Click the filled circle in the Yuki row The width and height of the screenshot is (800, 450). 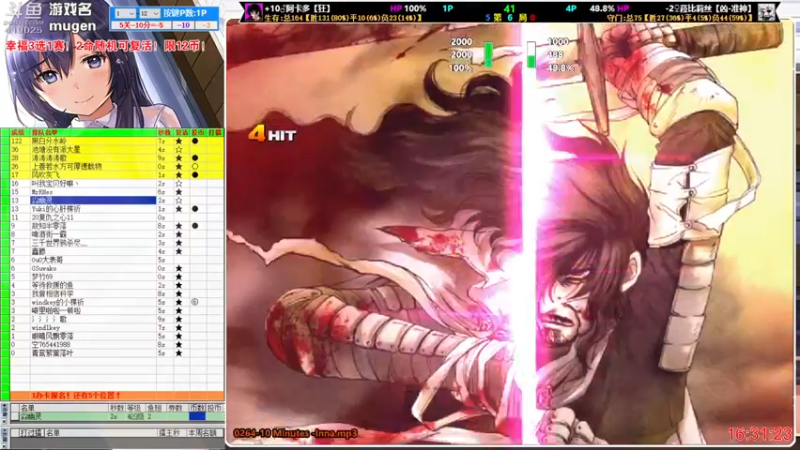tap(195, 209)
